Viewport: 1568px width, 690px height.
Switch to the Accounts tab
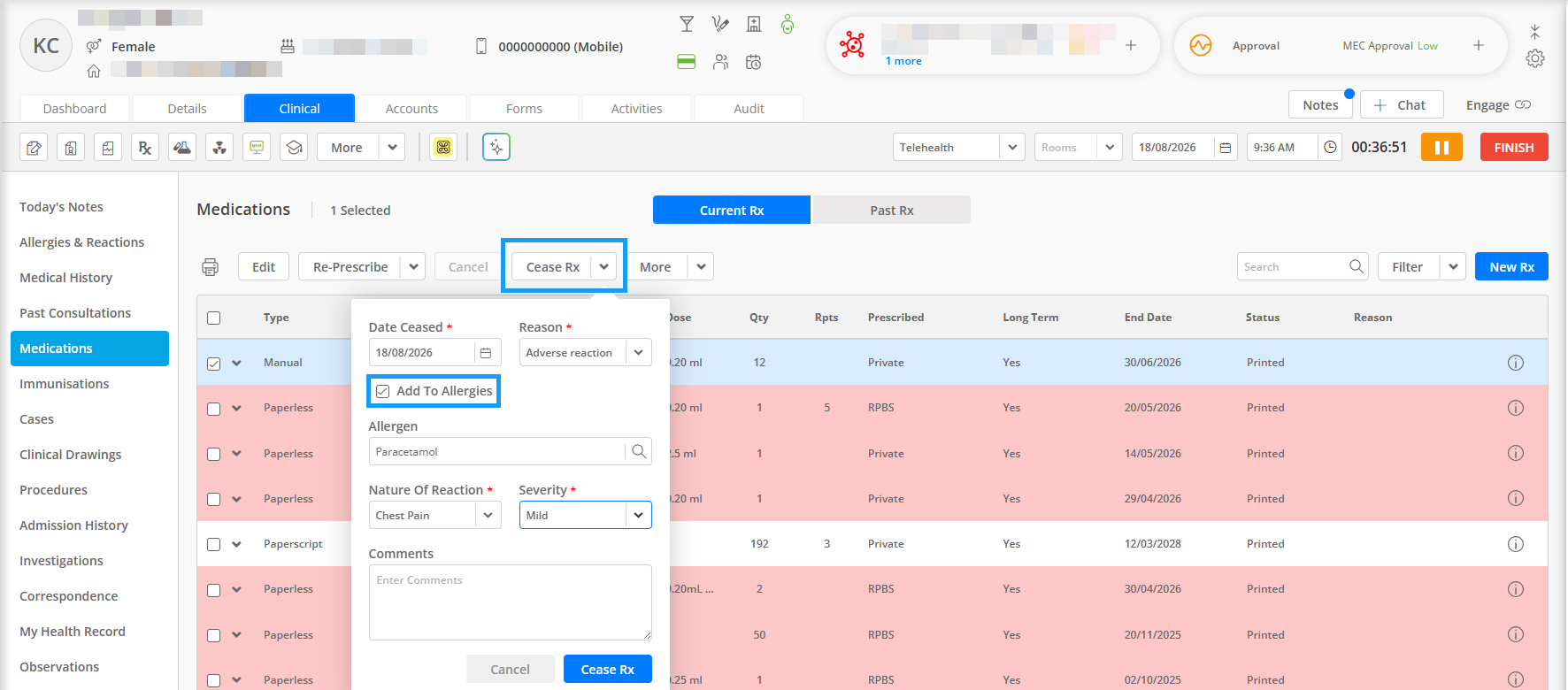pos(411,108)
